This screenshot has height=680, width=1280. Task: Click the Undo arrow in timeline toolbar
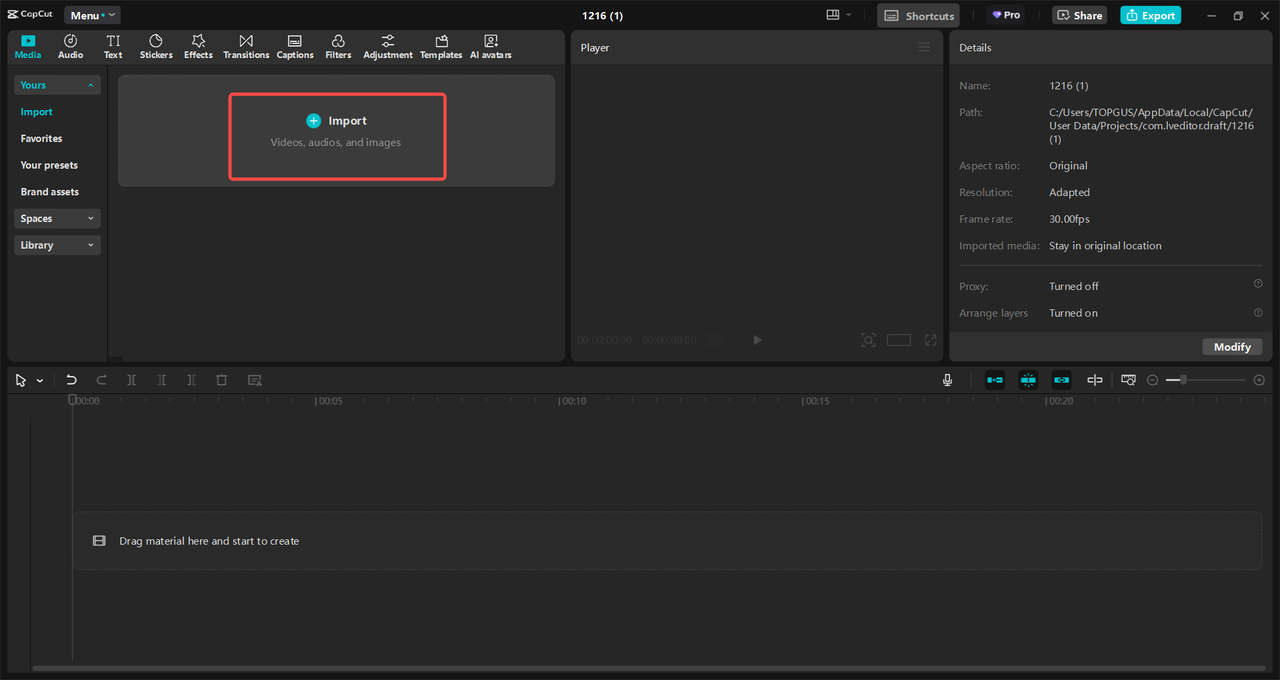(x=71, y=380)
